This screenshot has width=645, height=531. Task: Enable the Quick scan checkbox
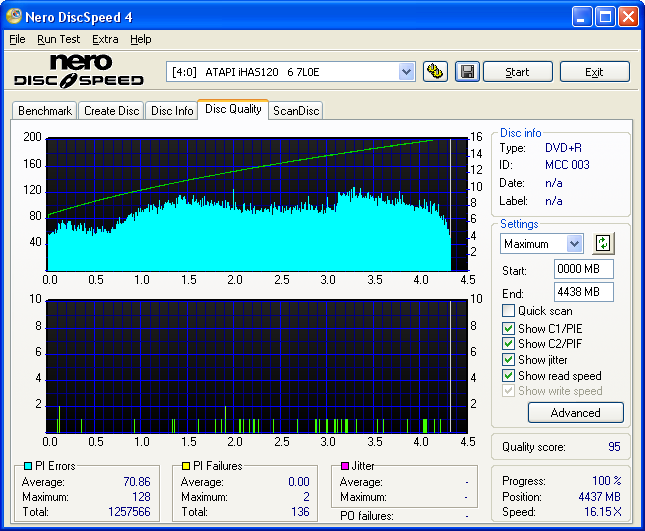(x=508, y=311)
